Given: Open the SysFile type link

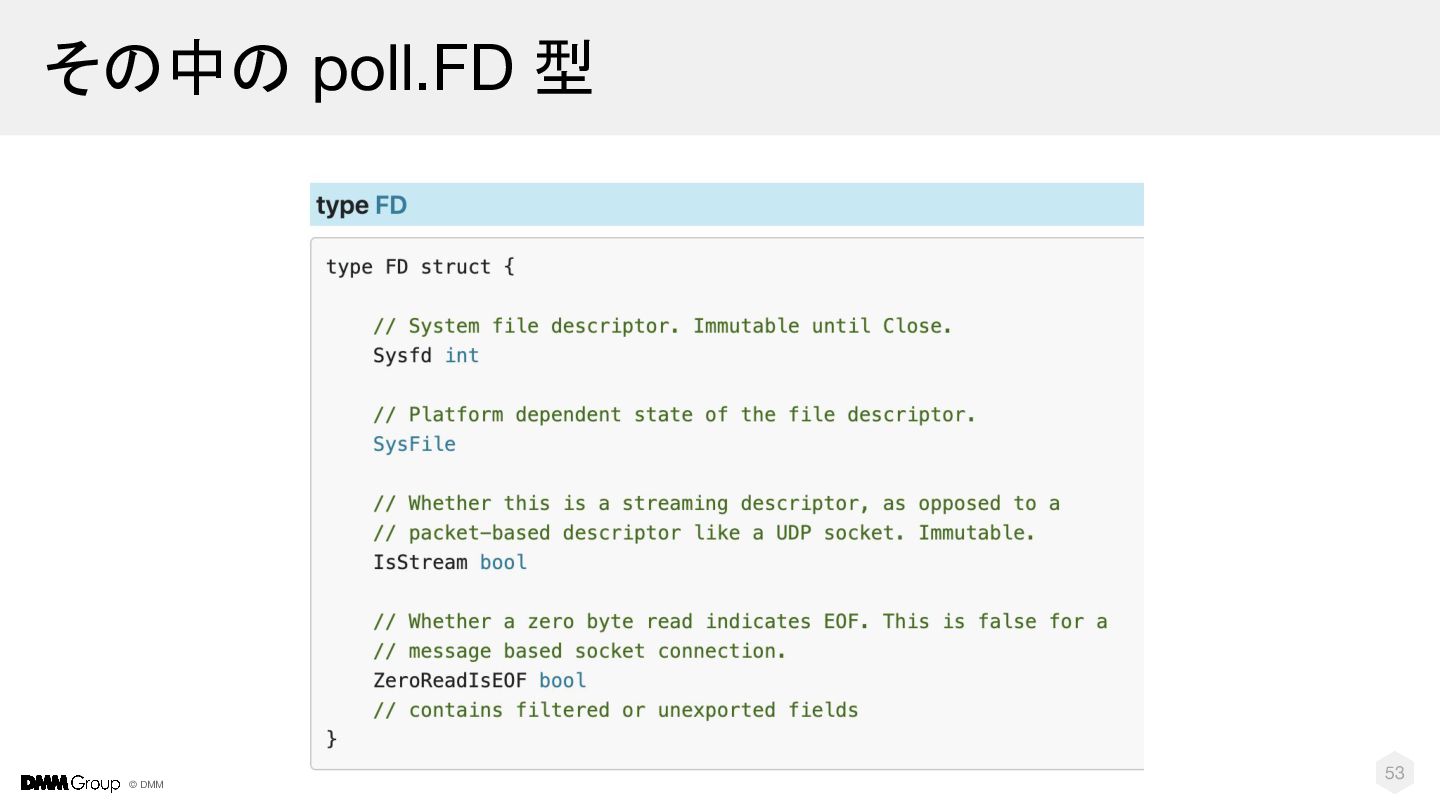Looking at the screenshot, I should (414, 444).
